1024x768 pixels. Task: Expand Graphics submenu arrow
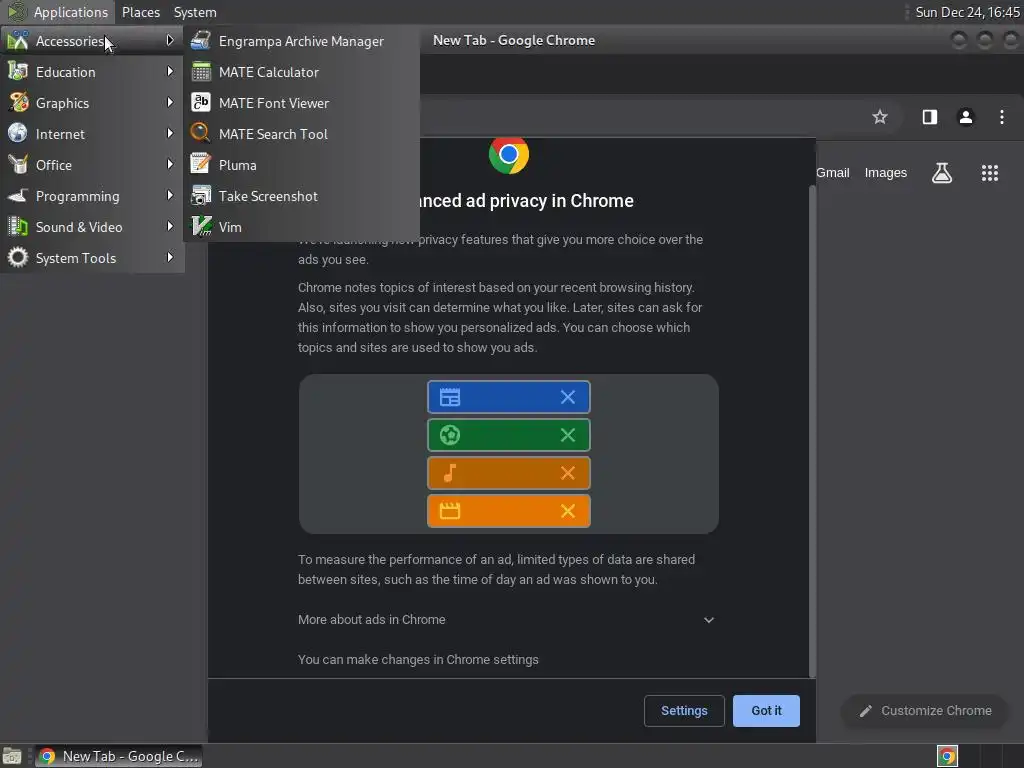coord(170,102)
